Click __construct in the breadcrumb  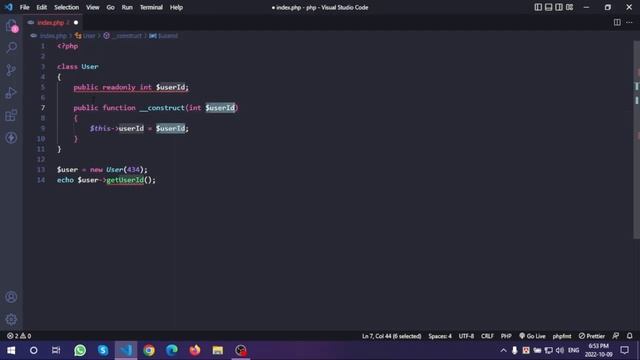[127, 36]
